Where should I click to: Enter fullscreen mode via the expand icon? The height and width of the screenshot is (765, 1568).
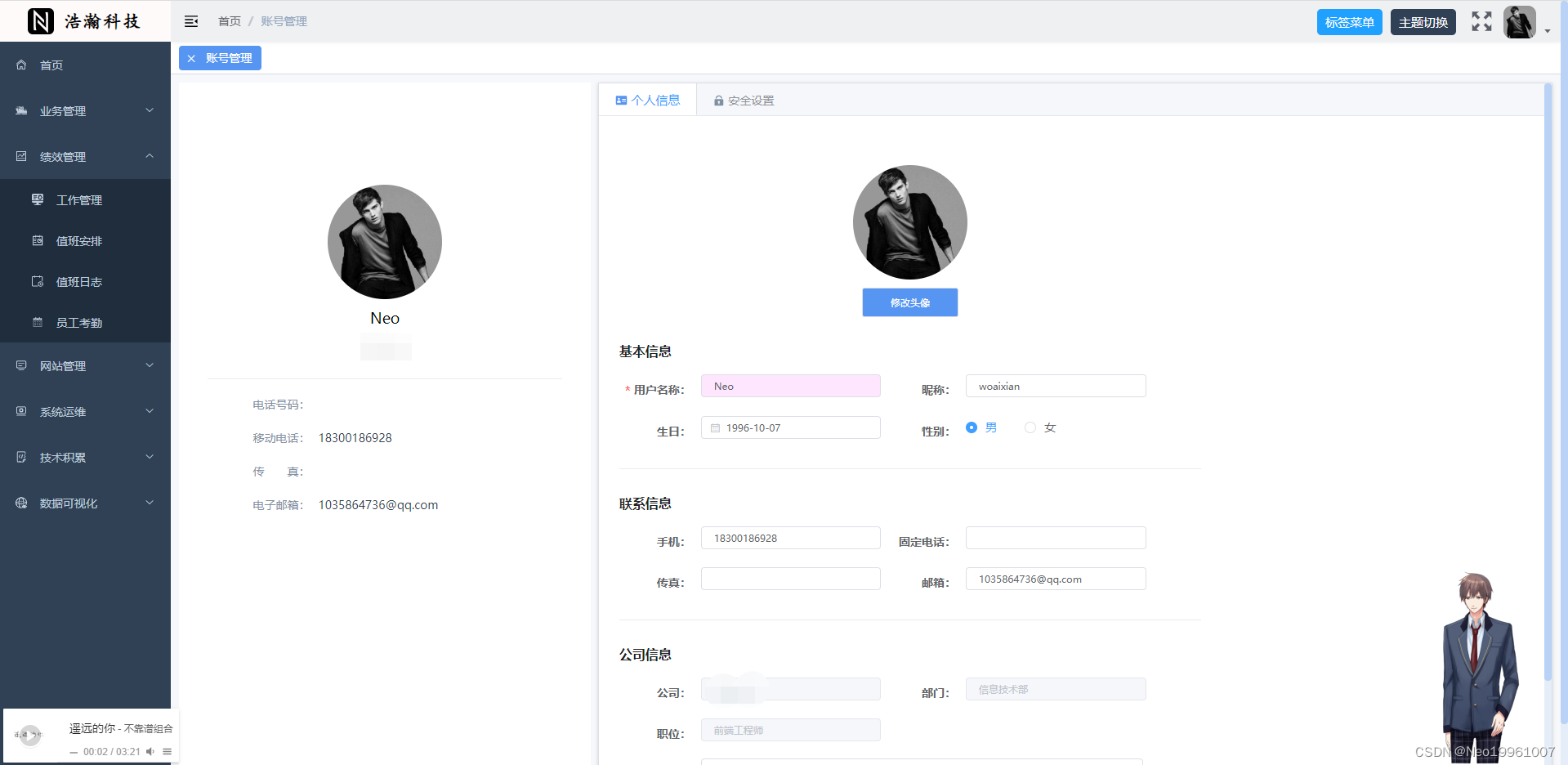[x=1481, y=21]
